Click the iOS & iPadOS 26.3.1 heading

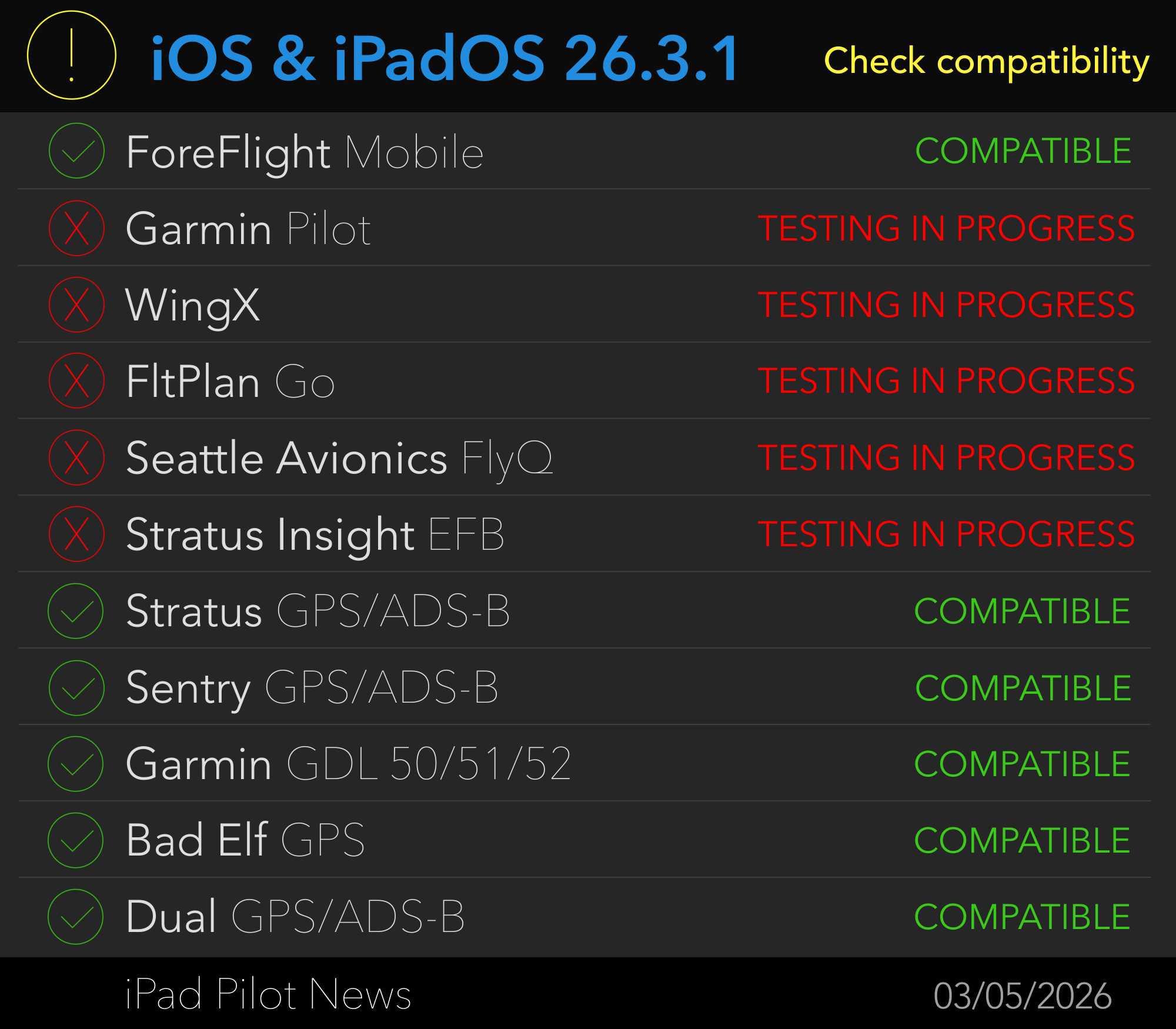click(445, 58)
